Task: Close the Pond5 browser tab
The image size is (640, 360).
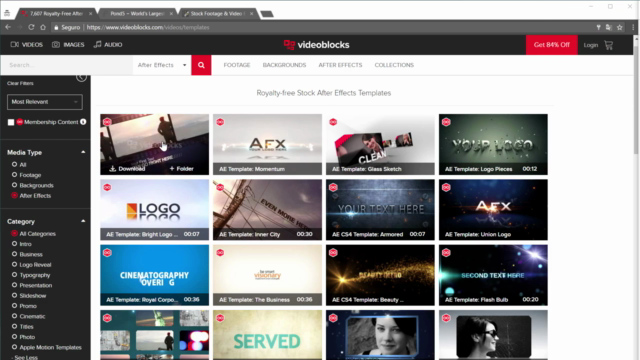Action: [x=171, y=13]
